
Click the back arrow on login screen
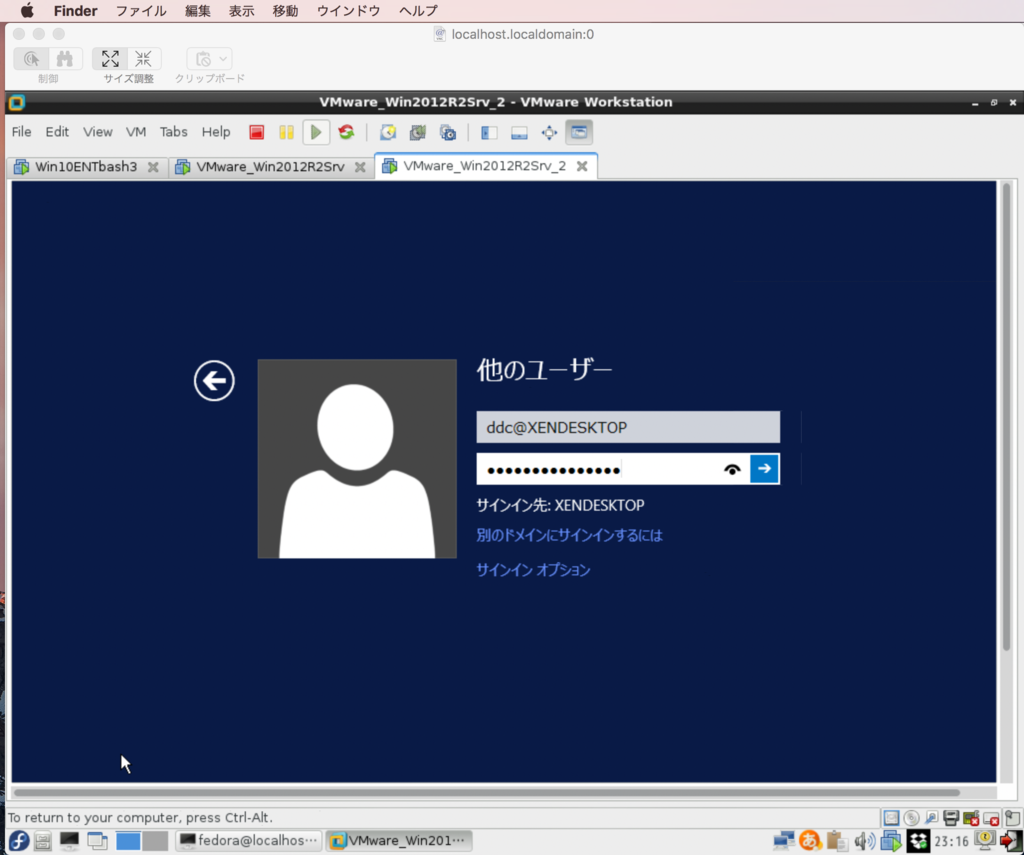pyautogui.click(x=214, y=381)
